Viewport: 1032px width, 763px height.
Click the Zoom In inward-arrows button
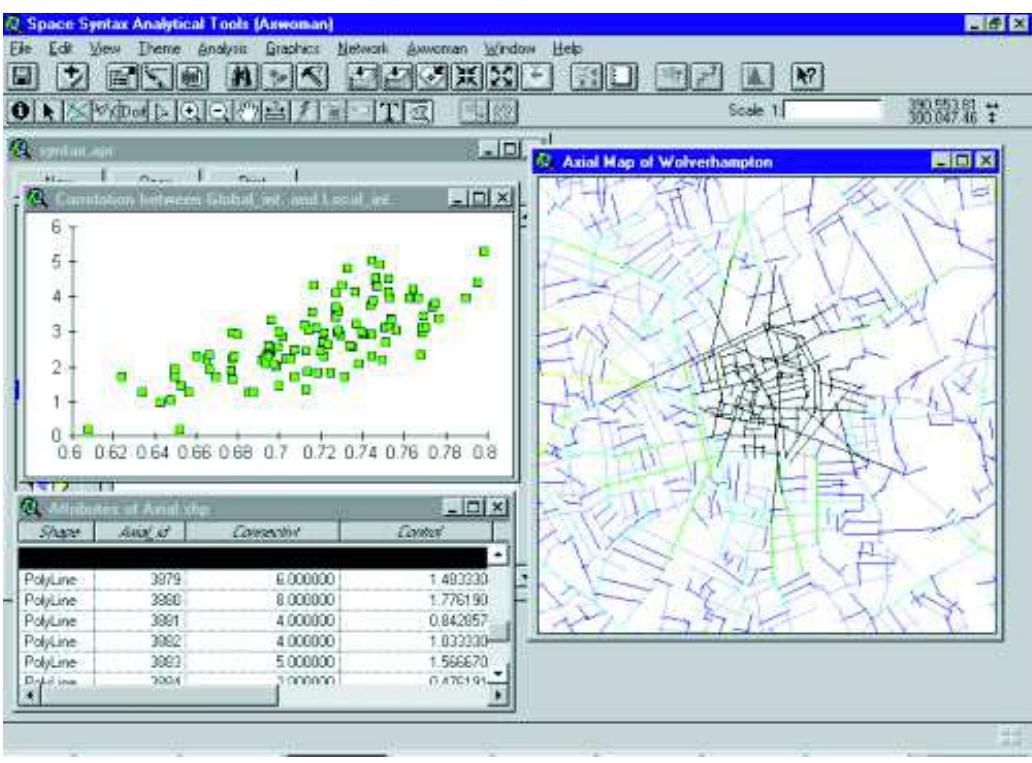(x=467, y=78)
